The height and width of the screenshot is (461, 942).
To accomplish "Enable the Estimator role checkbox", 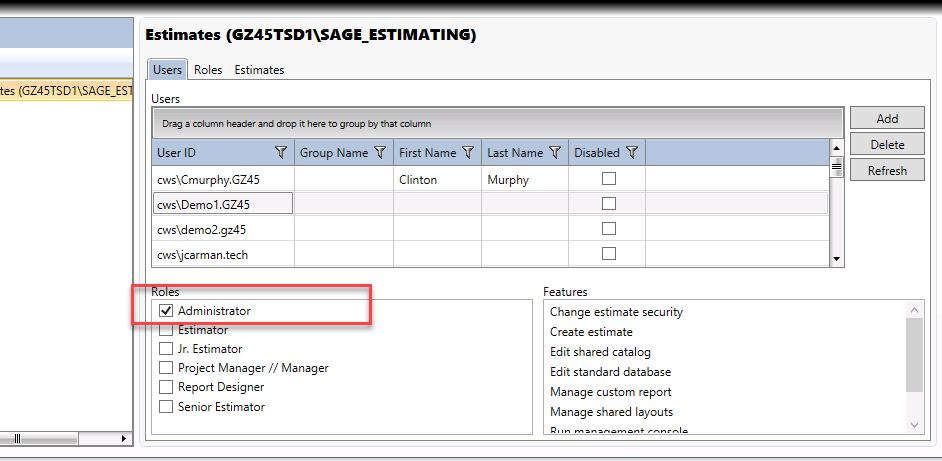I will (x=166, y=330).
